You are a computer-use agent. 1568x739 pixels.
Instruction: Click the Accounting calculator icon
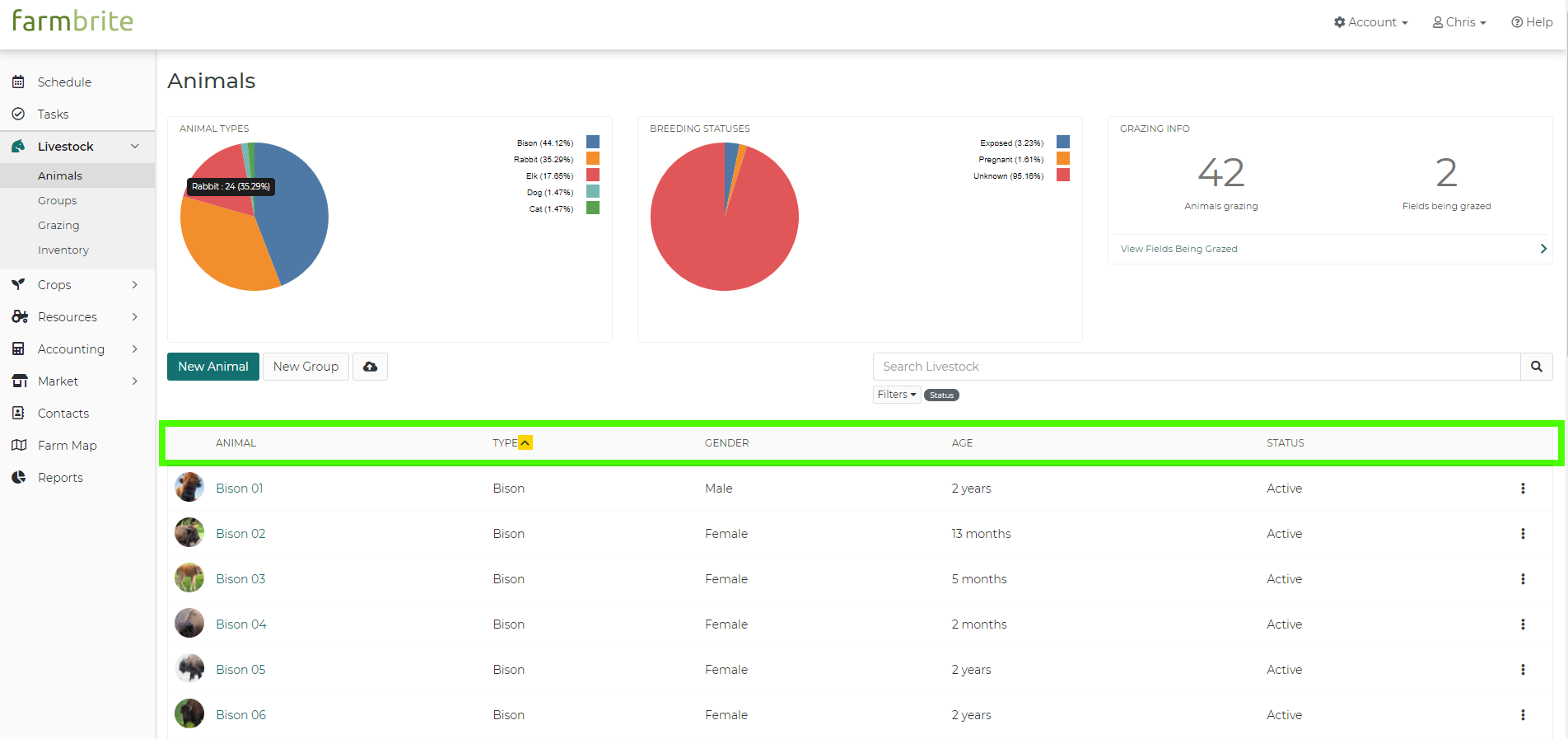click(18, 348)
